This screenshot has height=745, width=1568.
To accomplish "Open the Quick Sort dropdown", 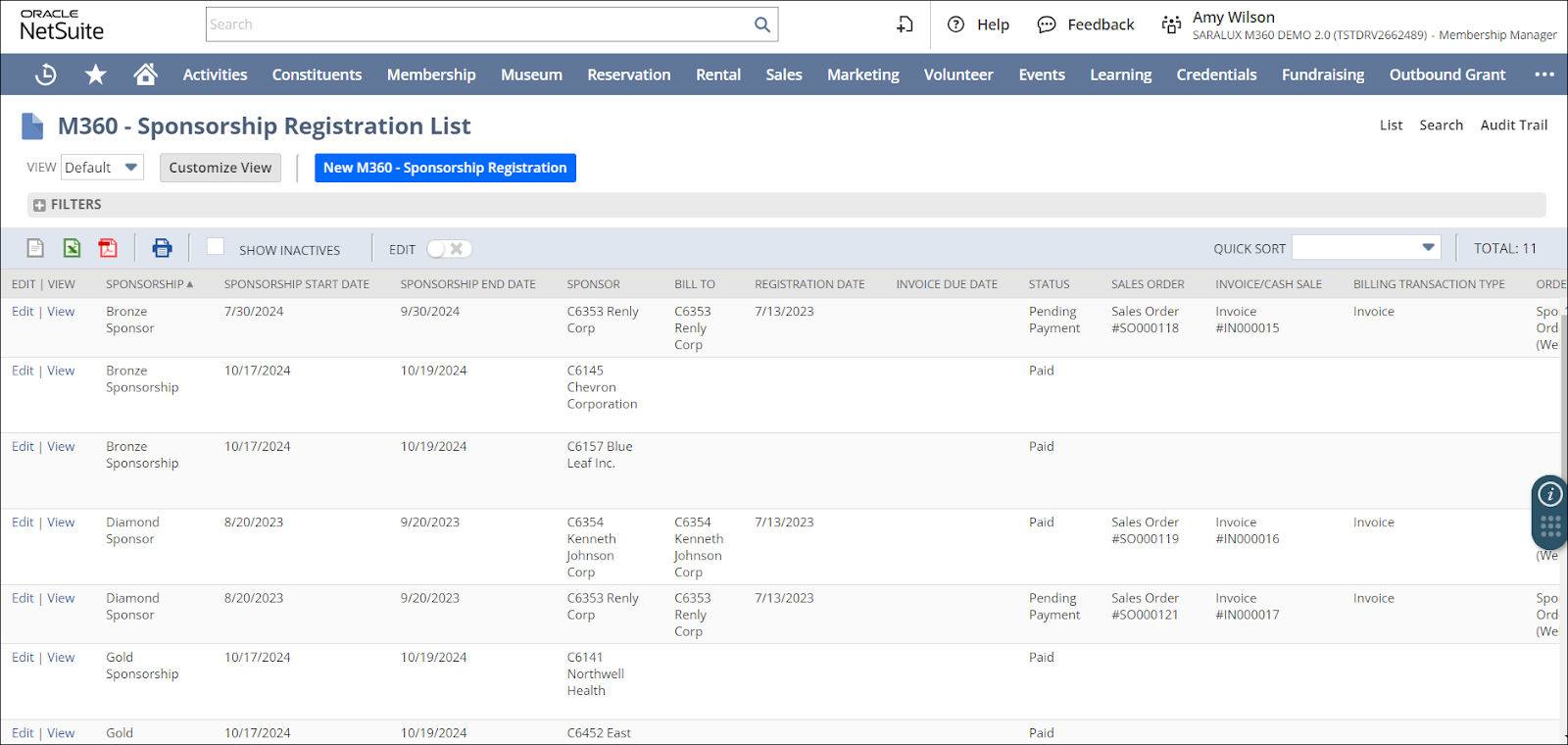I will click(1366, 248).
